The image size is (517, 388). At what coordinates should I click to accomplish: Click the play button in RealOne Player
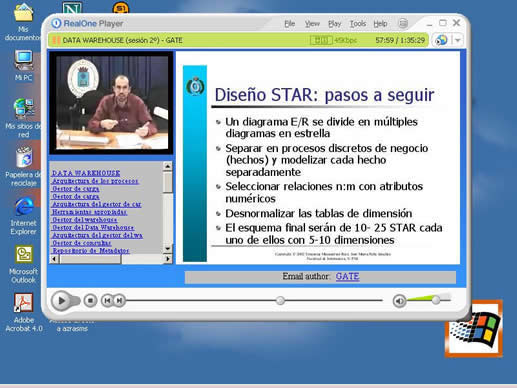pos(61,301)
